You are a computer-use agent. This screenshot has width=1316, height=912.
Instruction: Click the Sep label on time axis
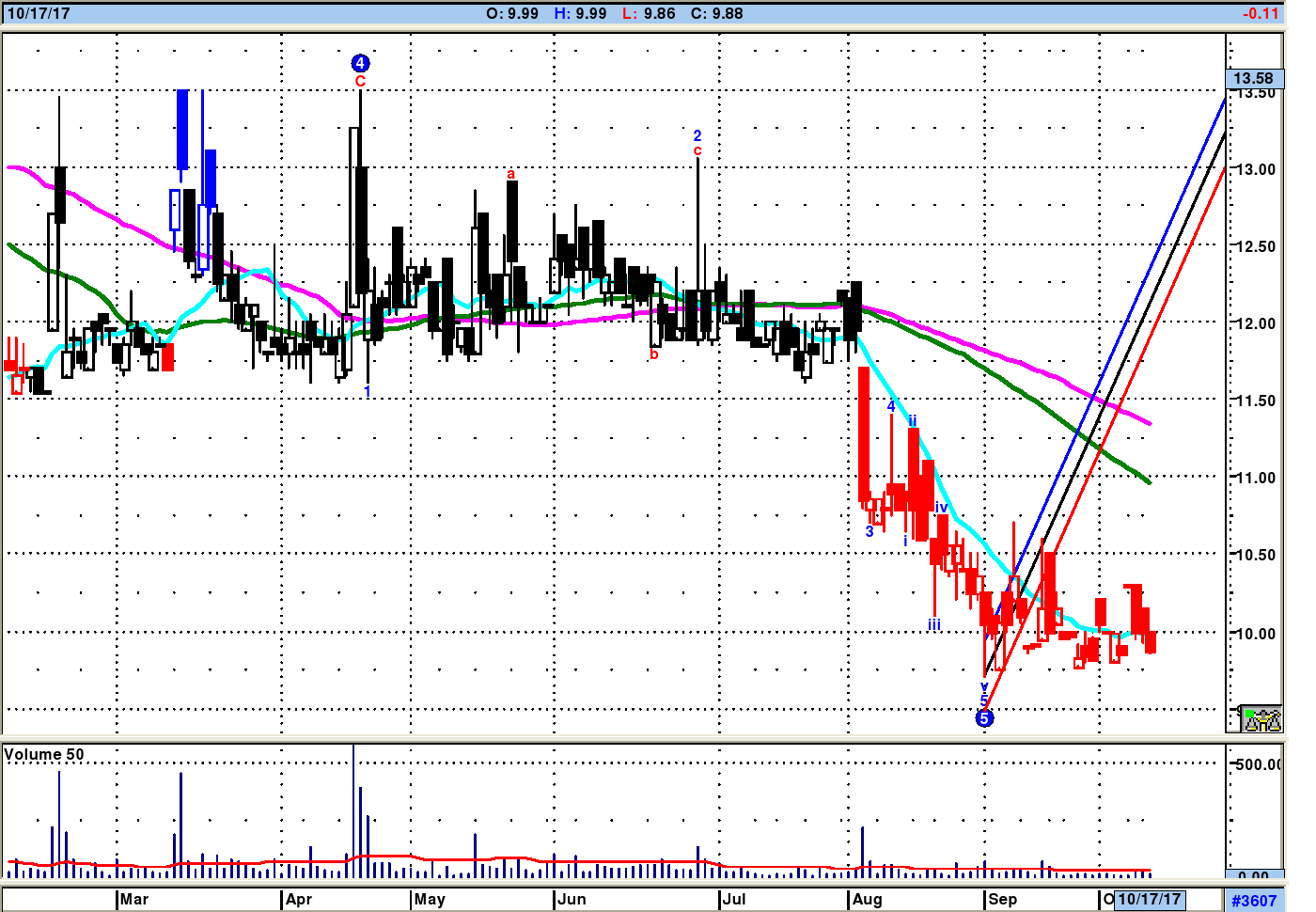point(1002,899)
